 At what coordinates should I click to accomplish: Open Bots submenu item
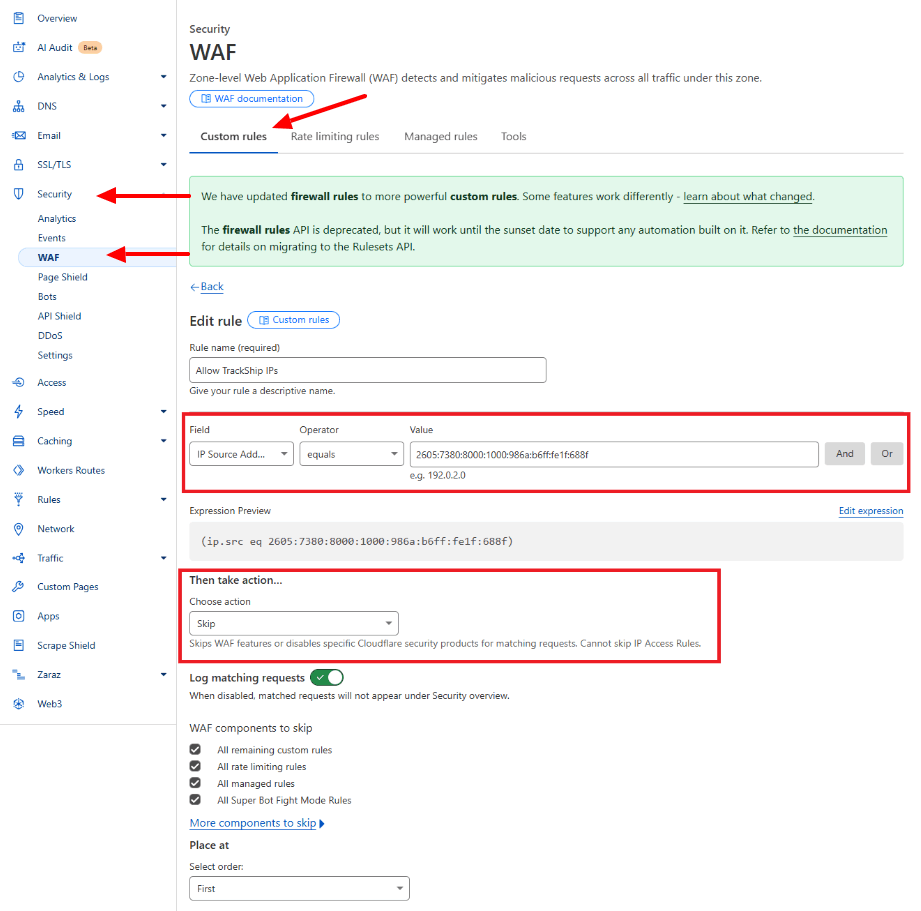point(48,297)
